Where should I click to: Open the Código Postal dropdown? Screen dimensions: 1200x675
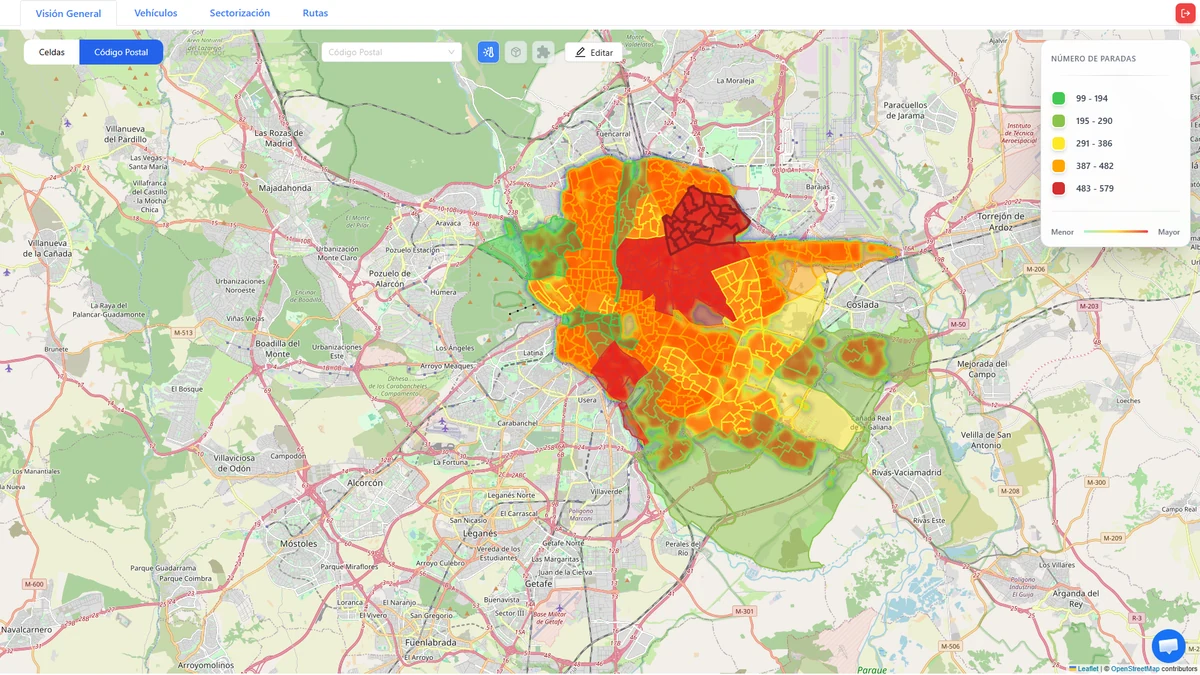pyautogui.click(x=391, y=52)
